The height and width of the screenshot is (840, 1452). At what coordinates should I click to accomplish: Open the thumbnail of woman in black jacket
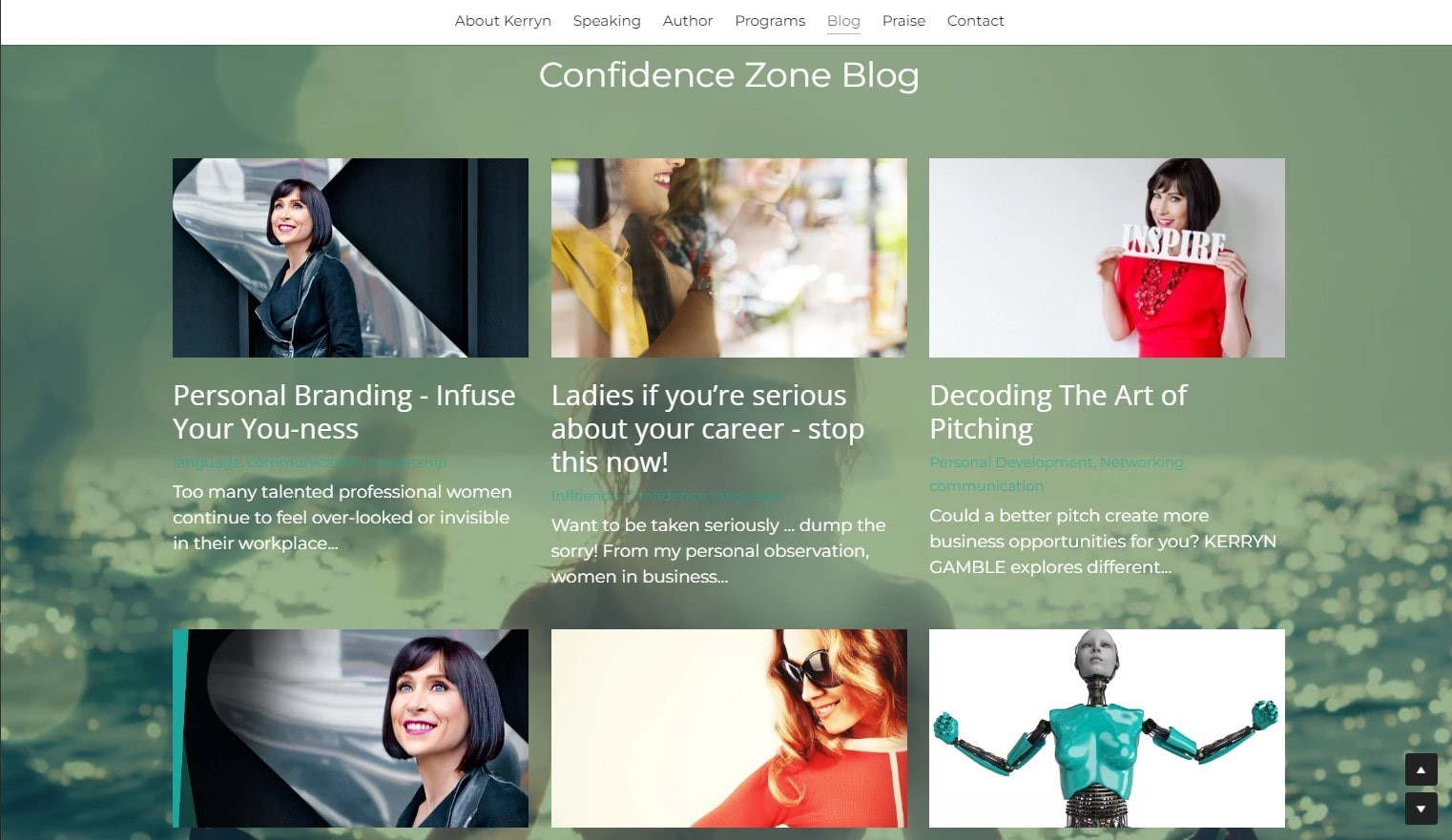pos(350,257)
